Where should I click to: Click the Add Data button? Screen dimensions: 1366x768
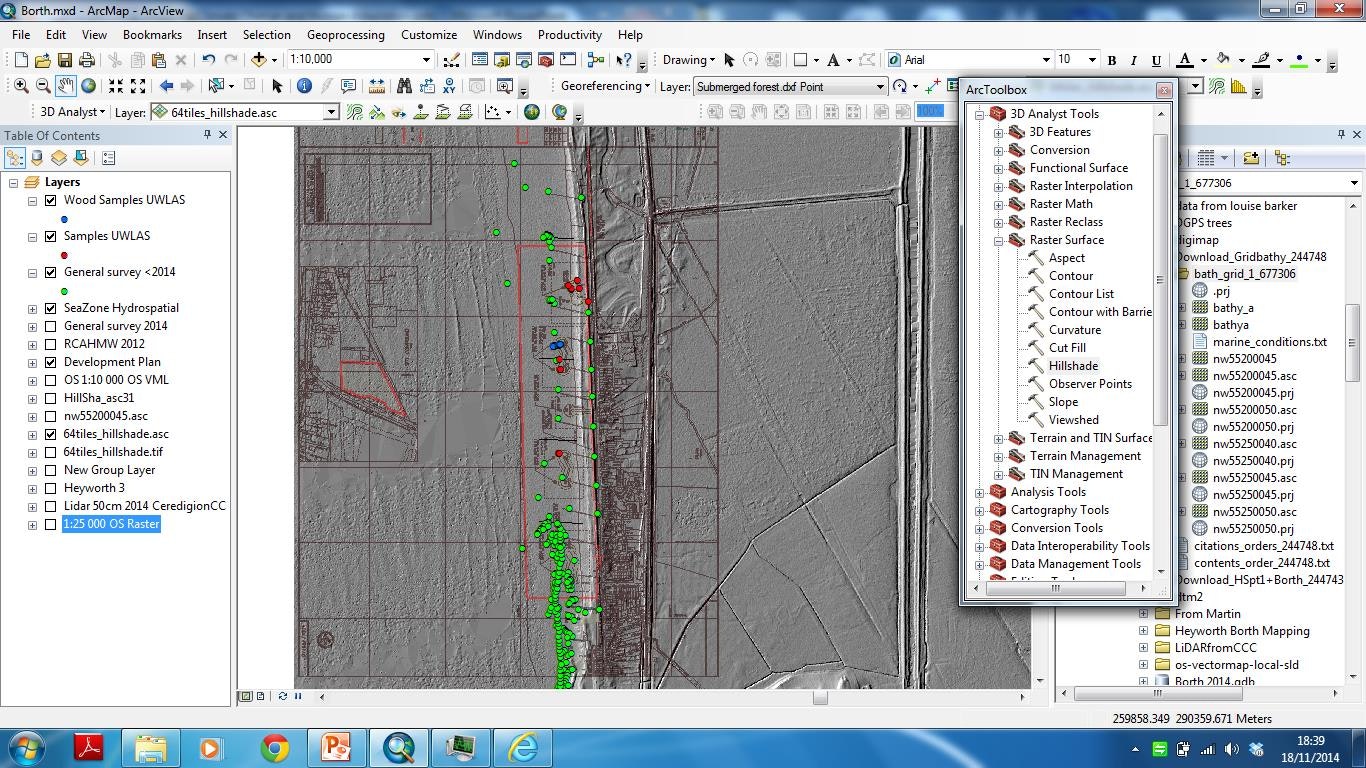coord(259,60)
